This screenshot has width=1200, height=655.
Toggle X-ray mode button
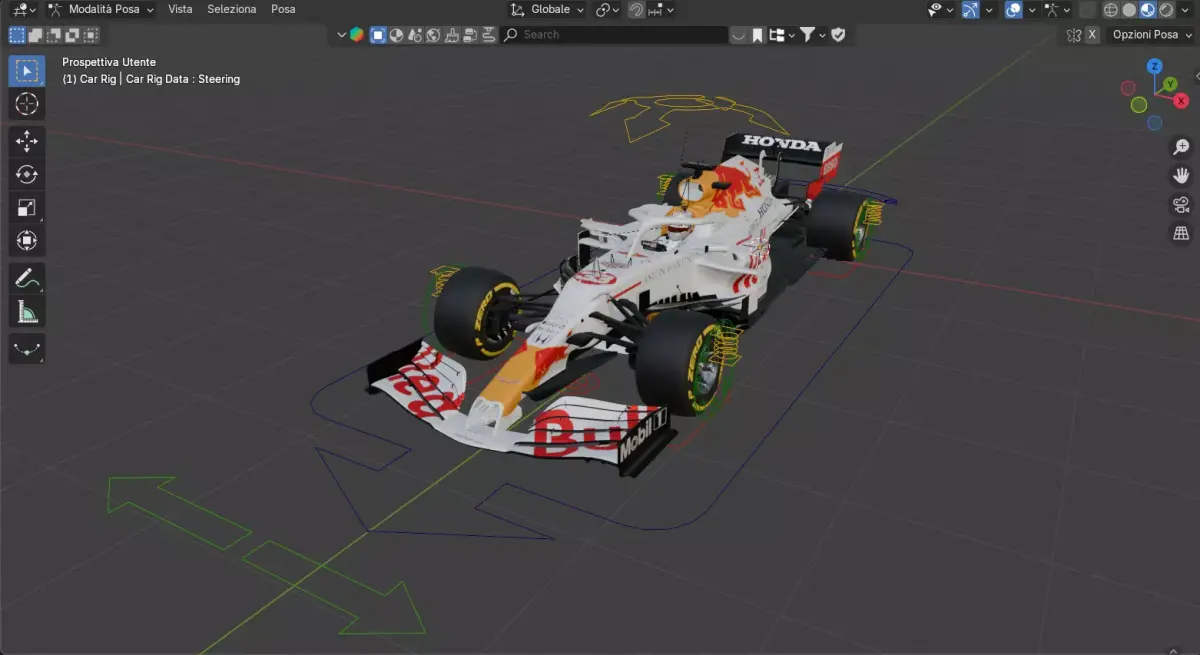point(1087,10)
